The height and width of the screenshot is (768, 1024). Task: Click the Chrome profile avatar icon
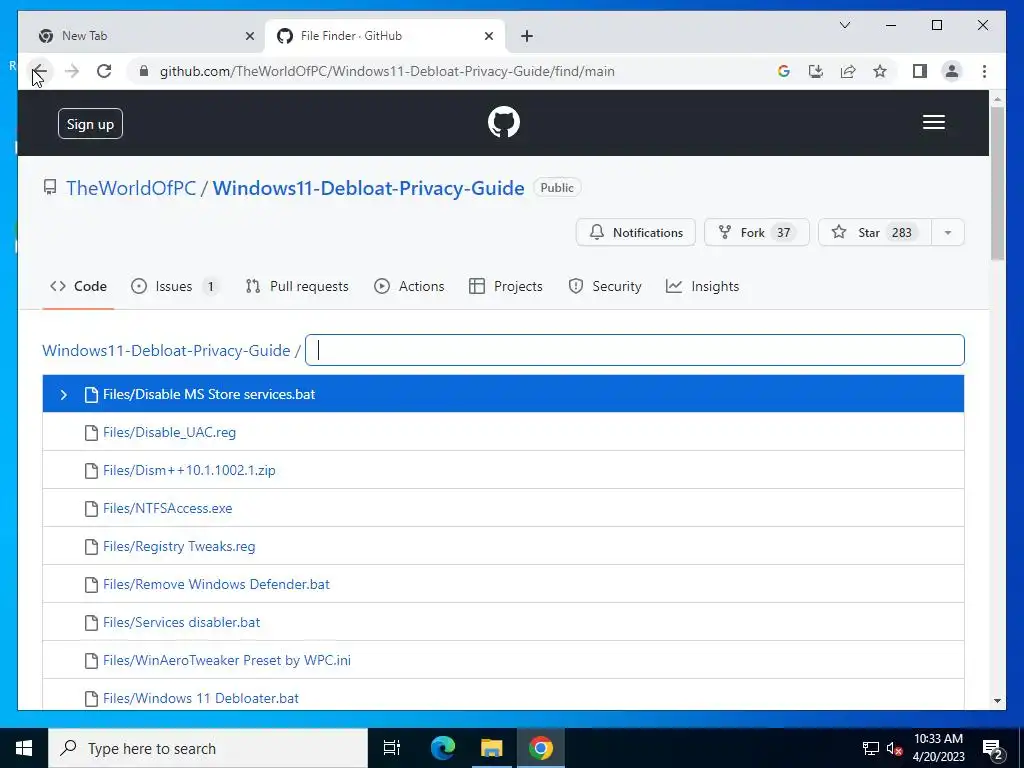click(x=952, y=71)
